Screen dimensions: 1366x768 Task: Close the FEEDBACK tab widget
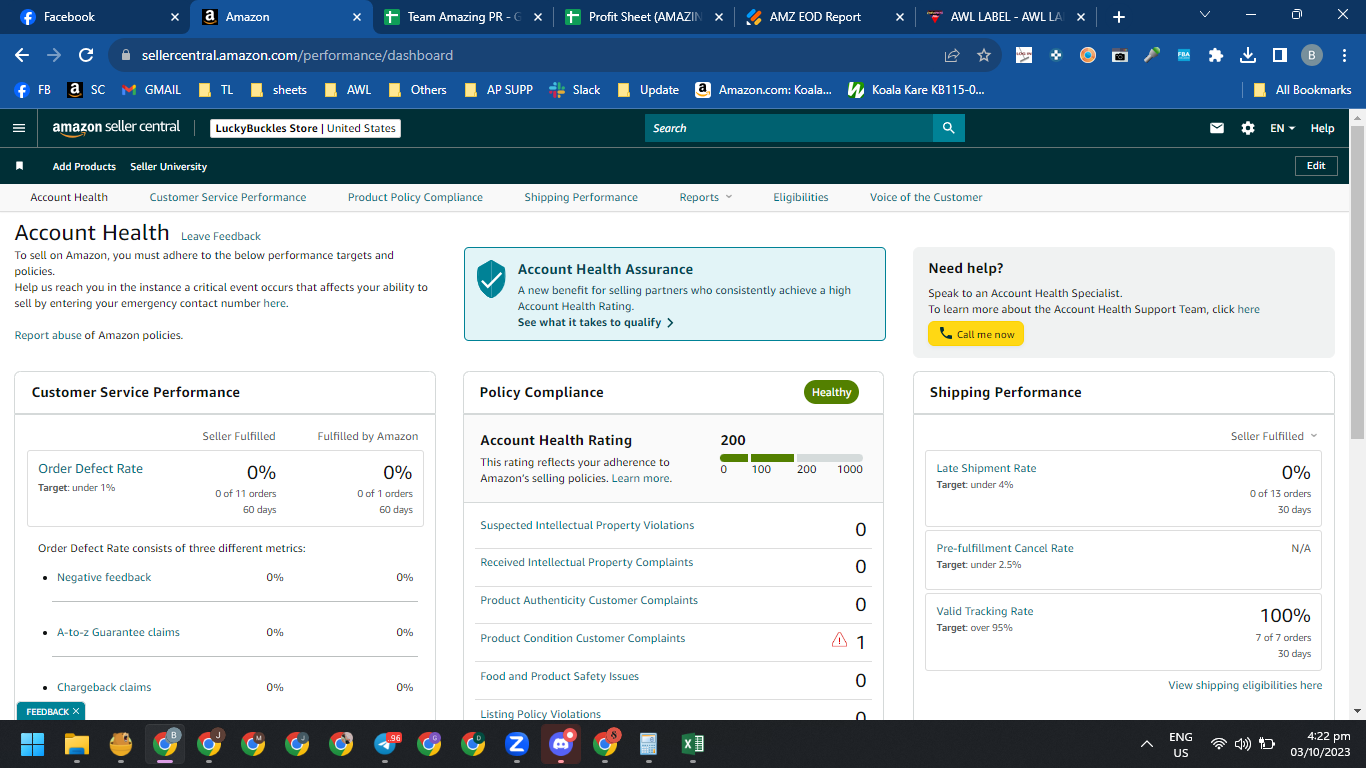[x=76, y=712]
